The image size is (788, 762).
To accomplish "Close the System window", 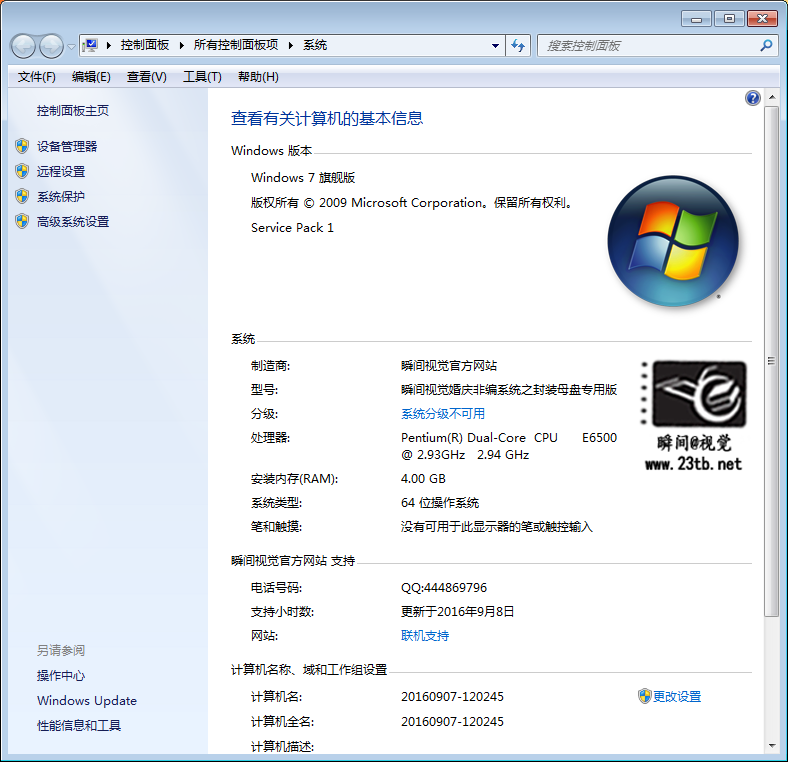I will pyautogui.click(x=762, y=19).
